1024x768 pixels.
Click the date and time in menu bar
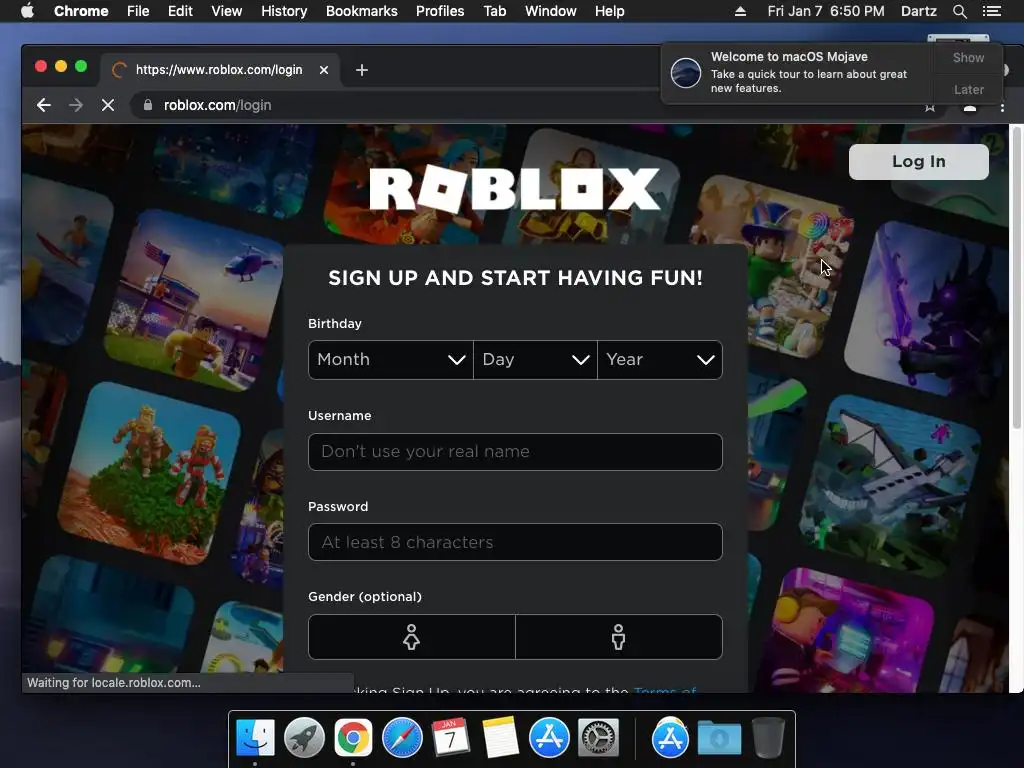coord(825,11)
